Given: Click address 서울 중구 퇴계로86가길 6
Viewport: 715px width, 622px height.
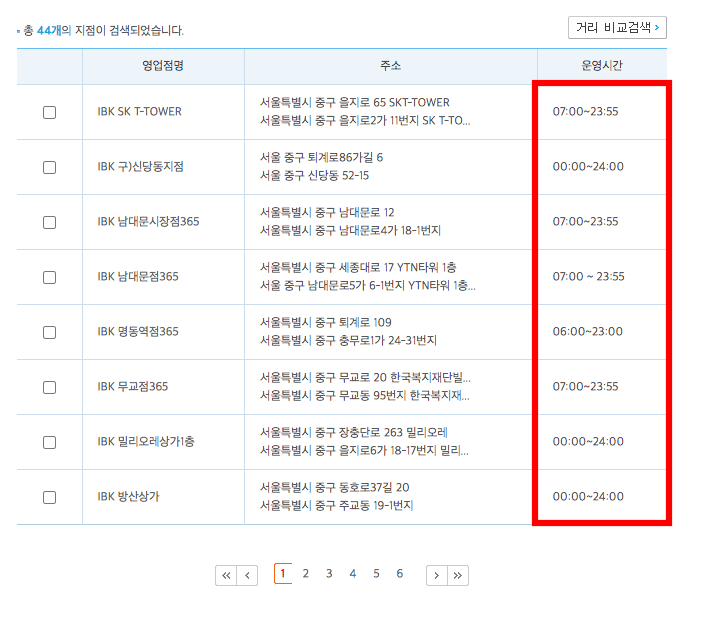Looking at the screenshot, I should coord(321,158).
